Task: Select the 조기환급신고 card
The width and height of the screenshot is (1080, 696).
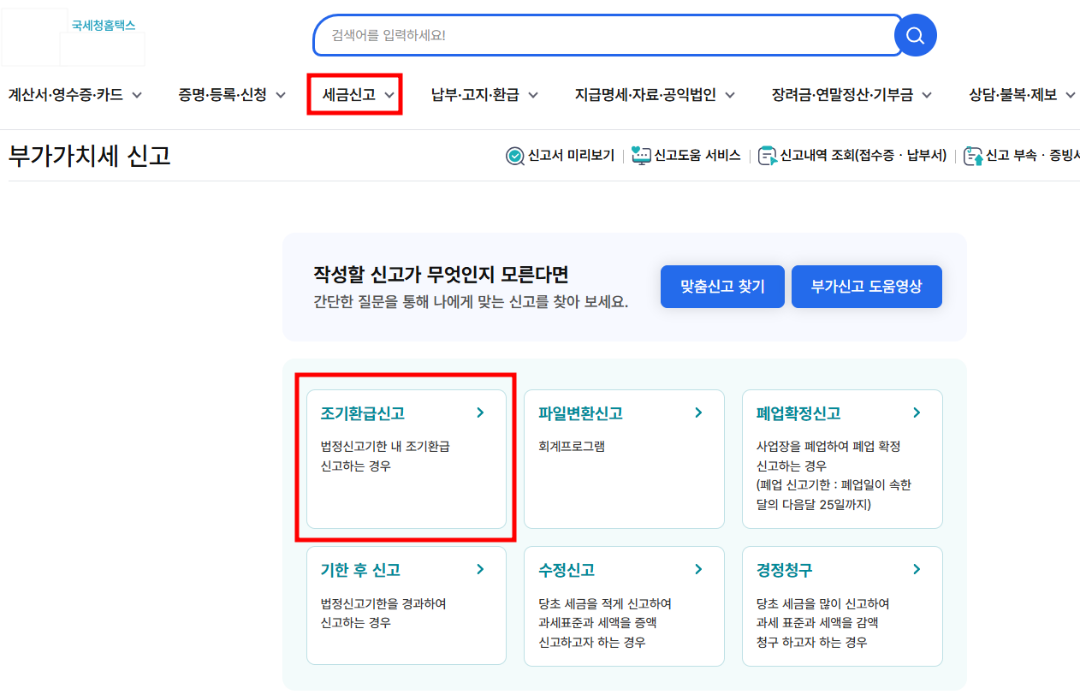Action: (406, 458)
